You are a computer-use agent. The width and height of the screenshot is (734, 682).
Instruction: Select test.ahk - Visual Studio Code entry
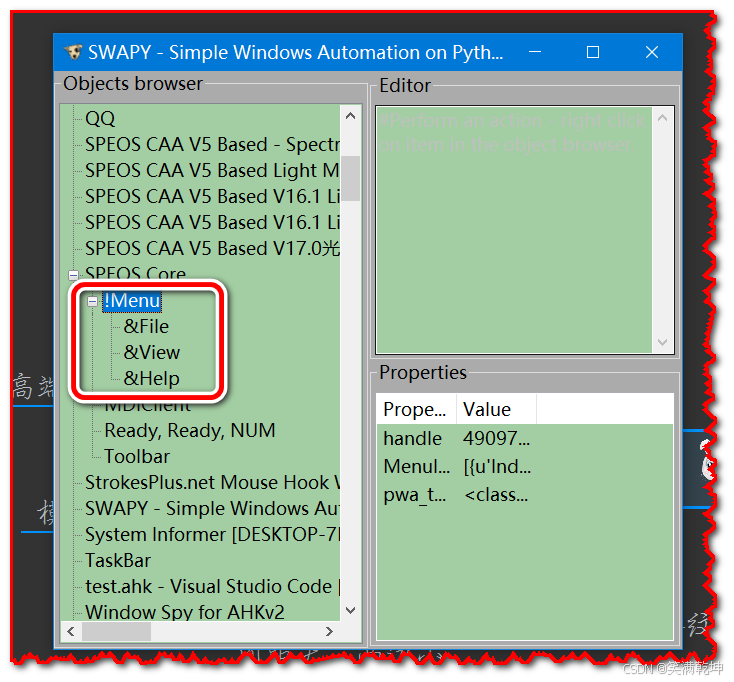pyautogui.click(x=212, y=587)
